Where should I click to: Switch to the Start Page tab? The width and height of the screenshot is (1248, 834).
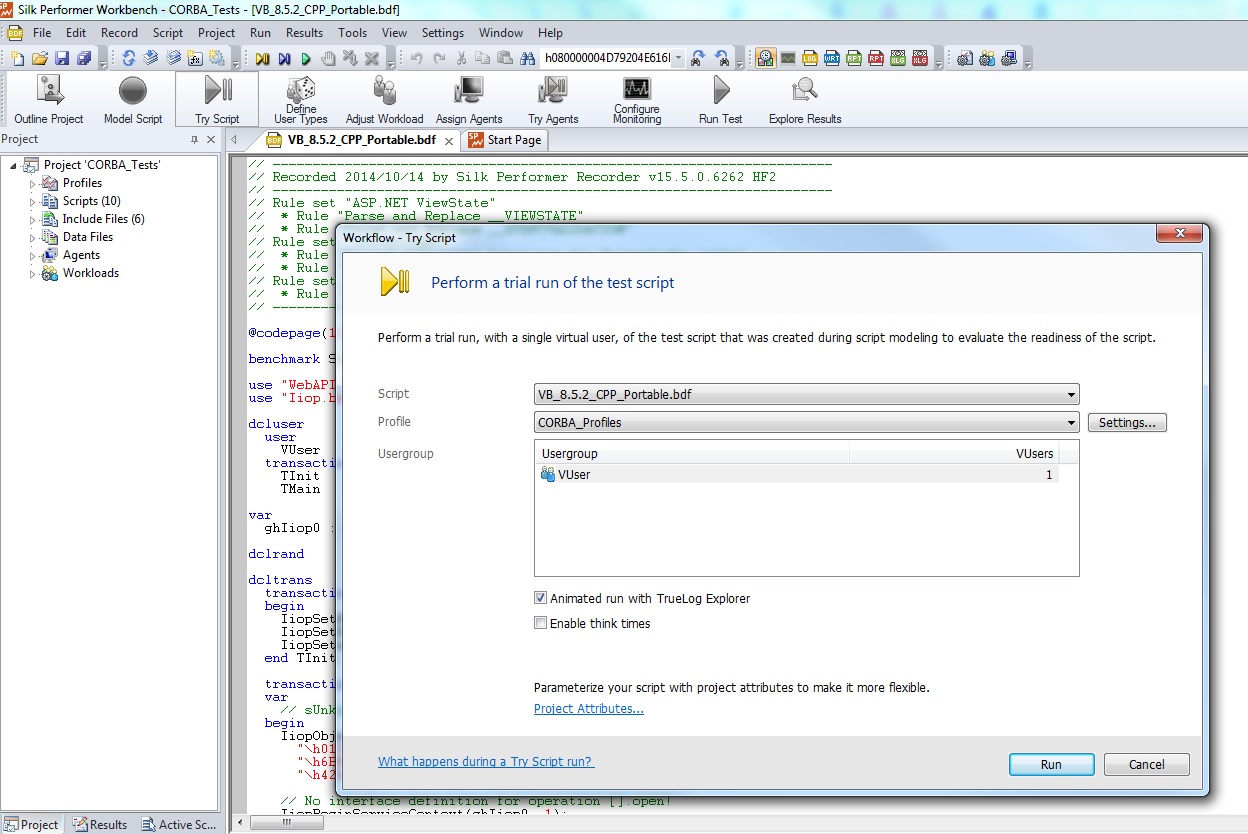point(513,140)
